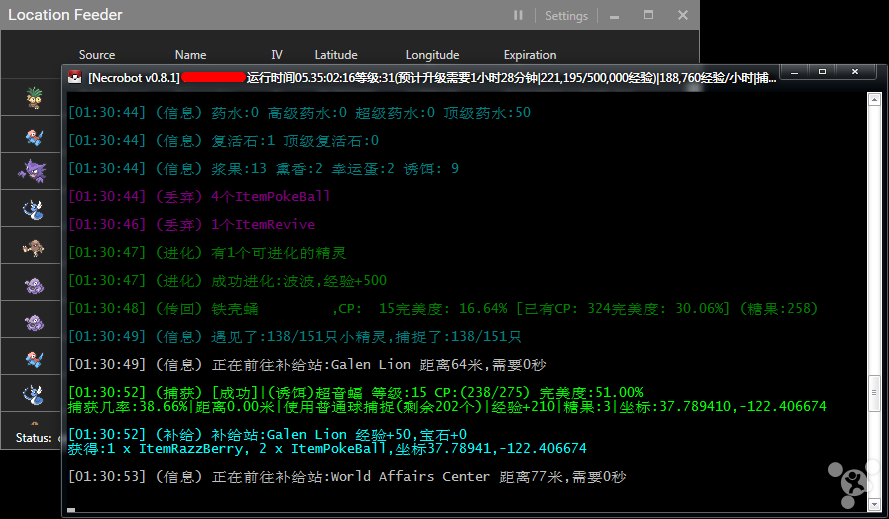The height and width of the screenshot is (519, 889).
Task: Click the console horizontal scroll left arrow
Action: pos(70,510)
